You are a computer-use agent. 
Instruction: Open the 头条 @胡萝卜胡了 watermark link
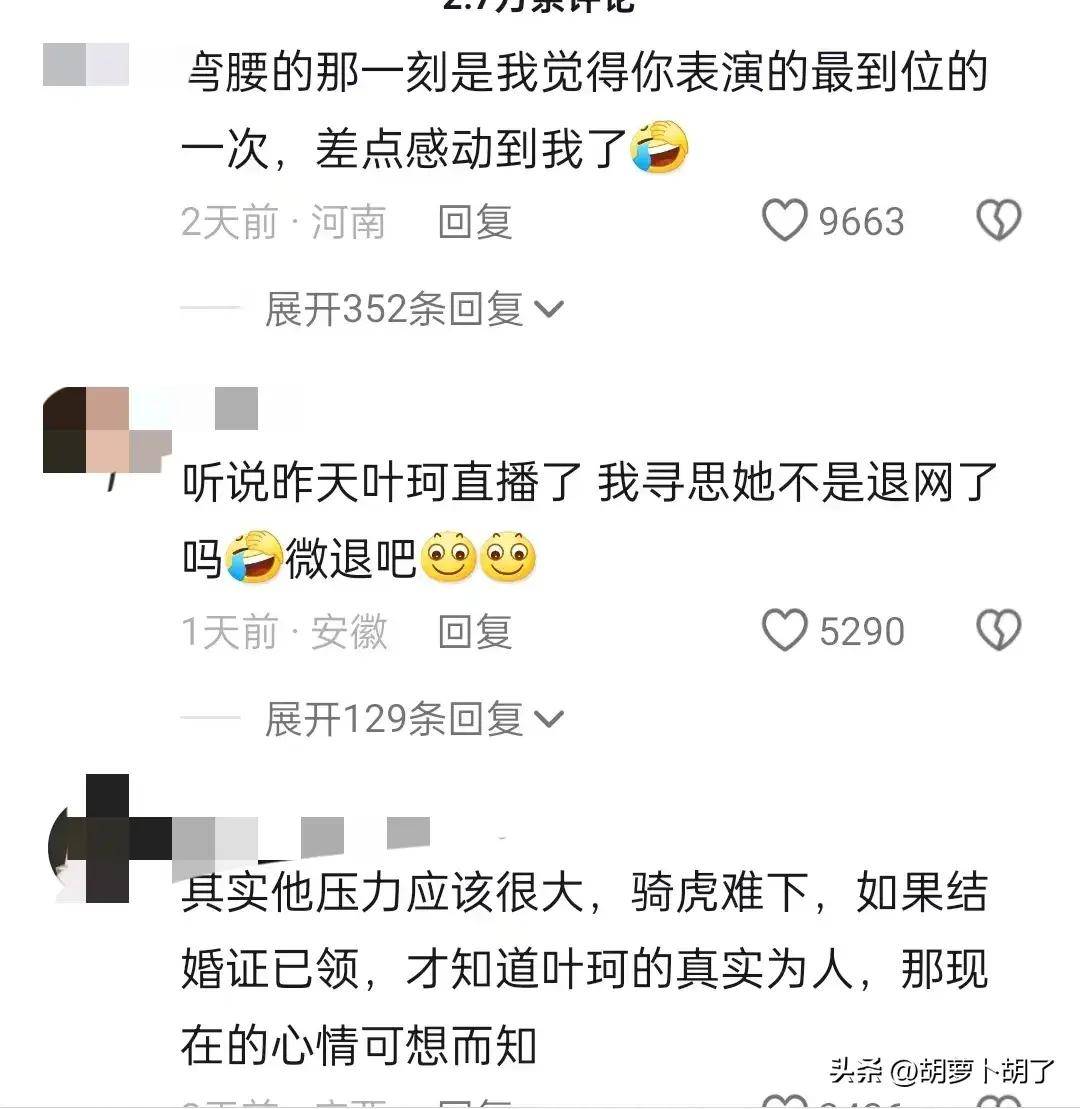pos(942,1070)
